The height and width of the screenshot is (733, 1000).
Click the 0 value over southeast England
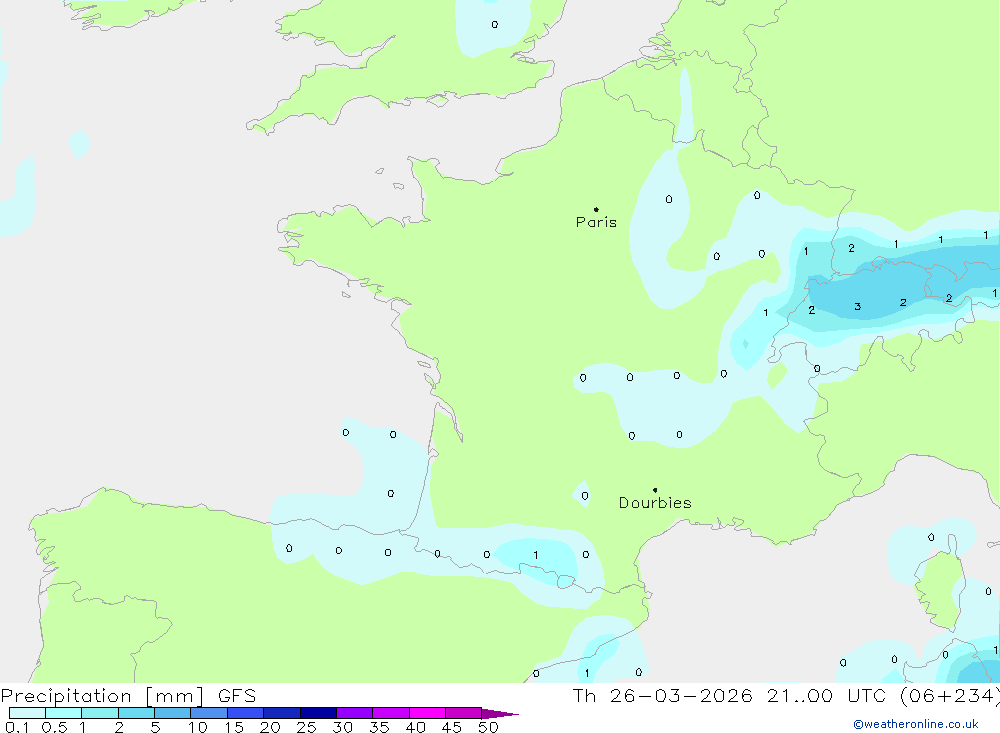coord(495,24)
